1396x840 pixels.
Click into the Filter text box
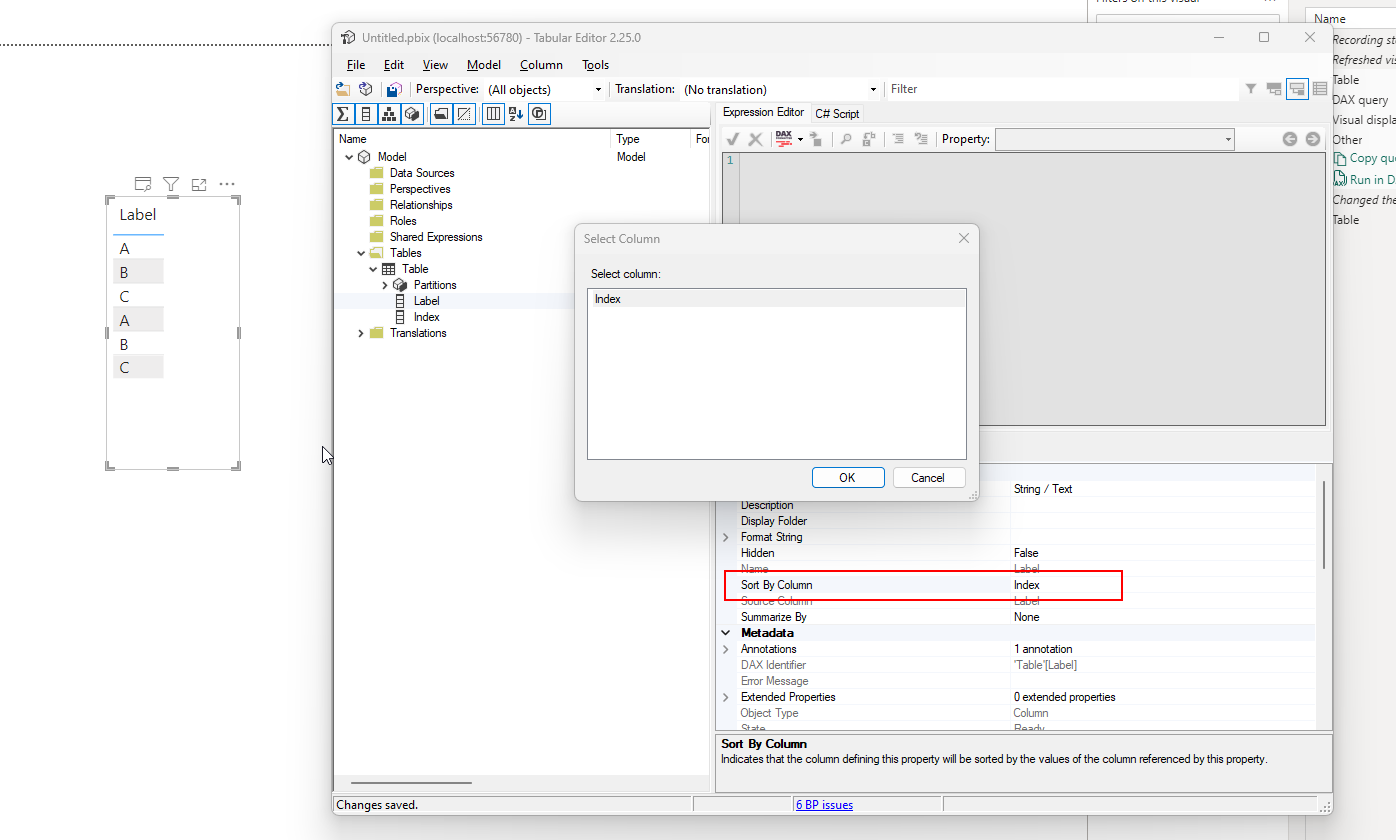[x=1062, y=89]
